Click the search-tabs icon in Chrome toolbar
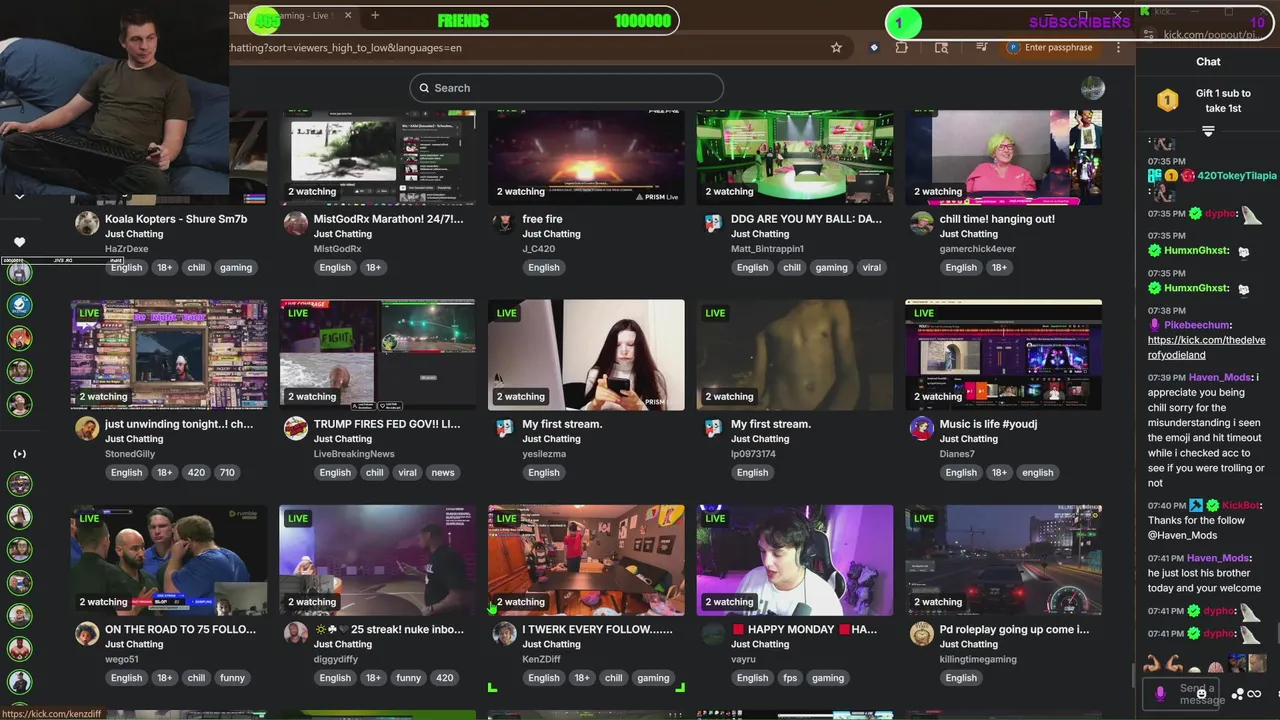The width and height of the screenshot is (1280, 720). click(x=941, y=47)
